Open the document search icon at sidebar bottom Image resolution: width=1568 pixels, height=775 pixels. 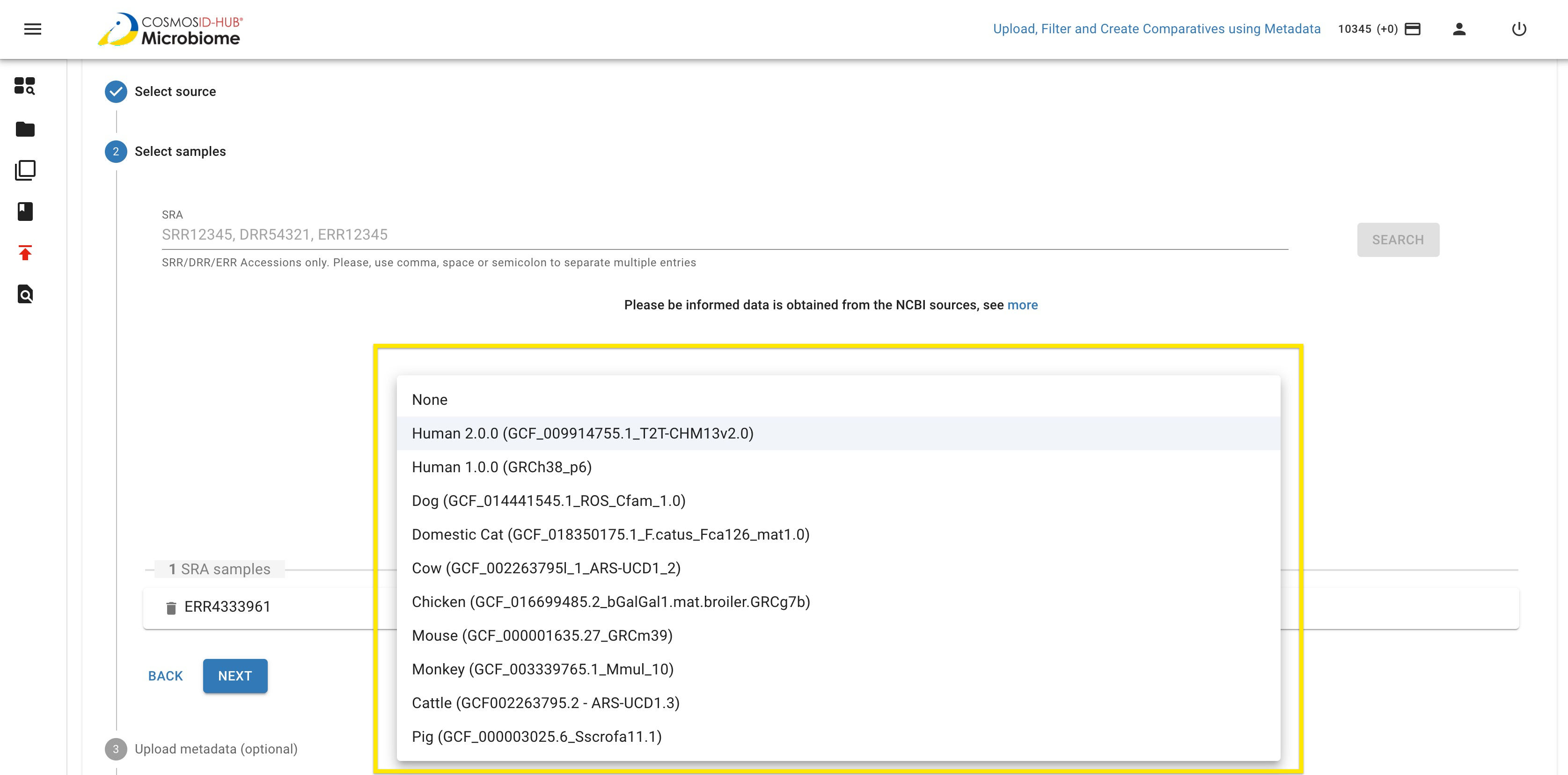click(24, 294)
